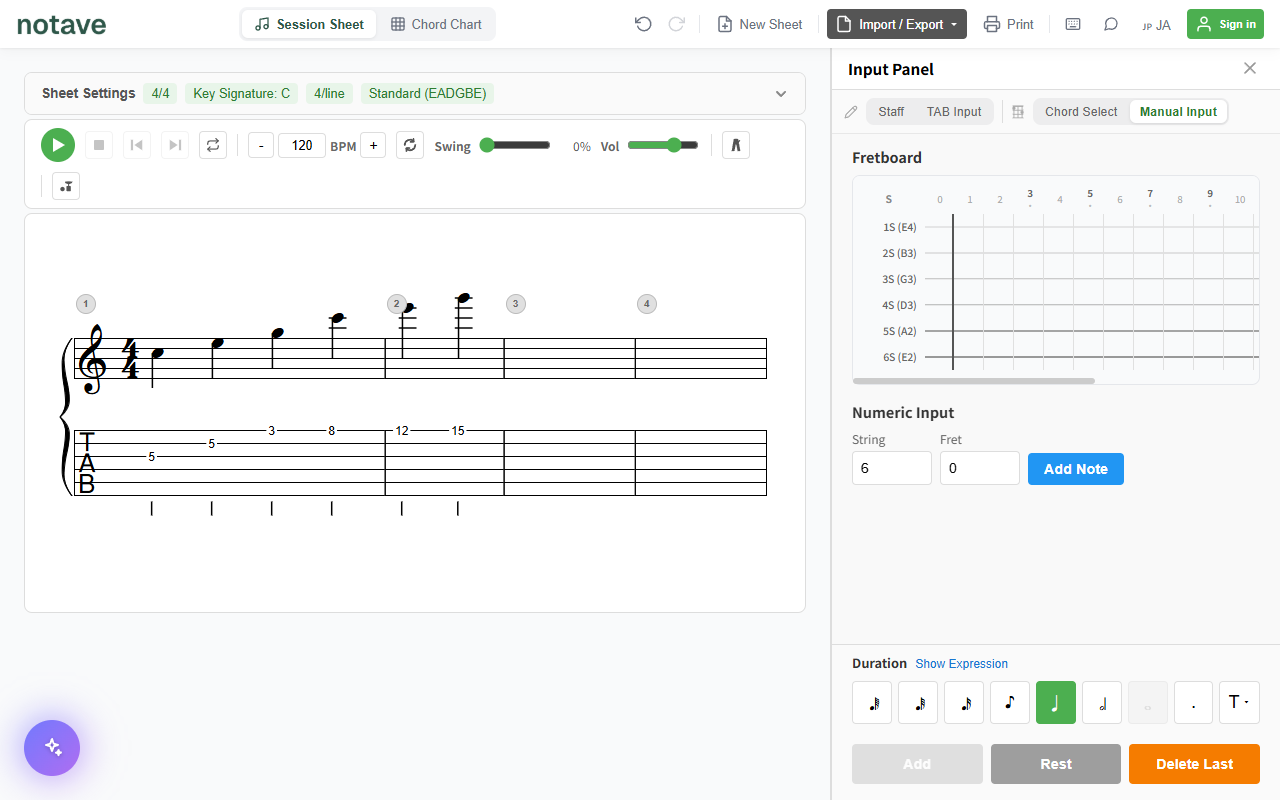Select the TAB Input tab
Screen dimensions: 1280x800
tap(954, 112)
